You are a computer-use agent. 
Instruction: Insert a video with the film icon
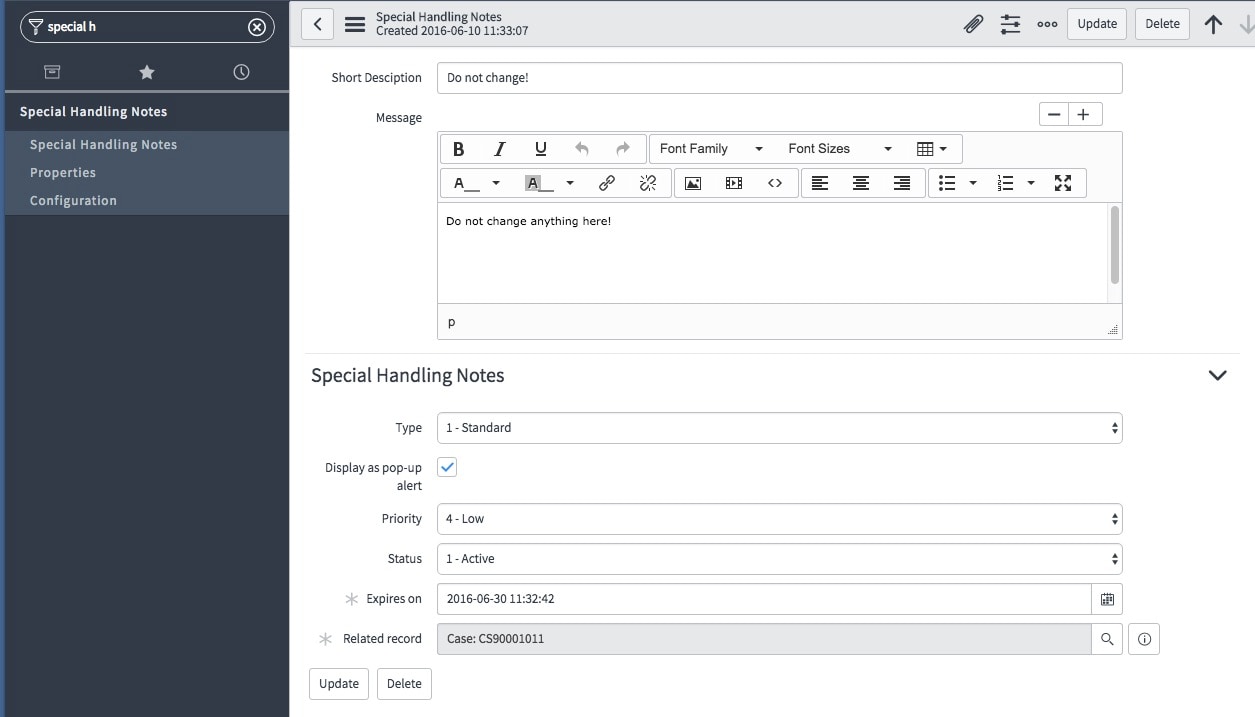pos(734,183)
